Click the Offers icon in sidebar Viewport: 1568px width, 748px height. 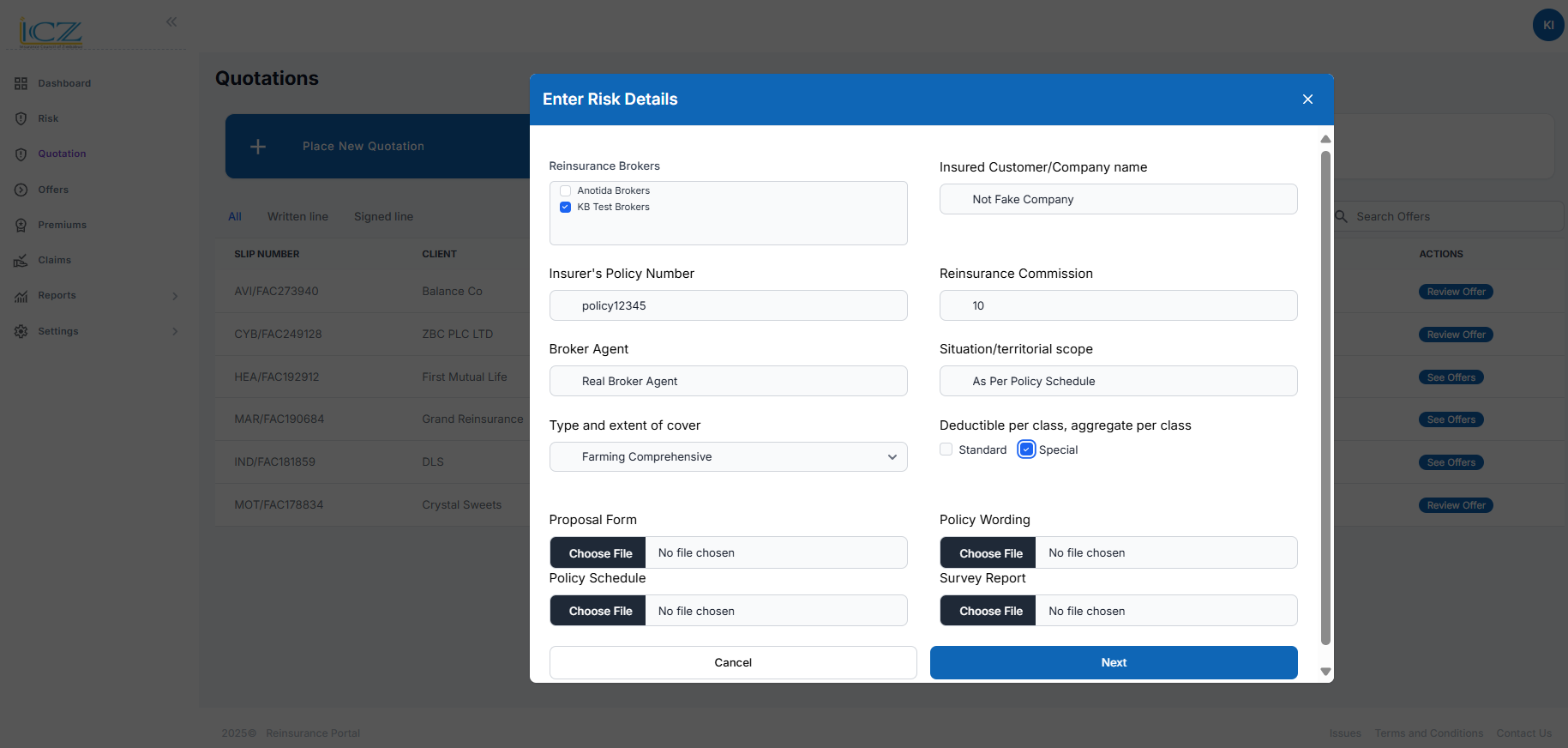pos(21,190)
